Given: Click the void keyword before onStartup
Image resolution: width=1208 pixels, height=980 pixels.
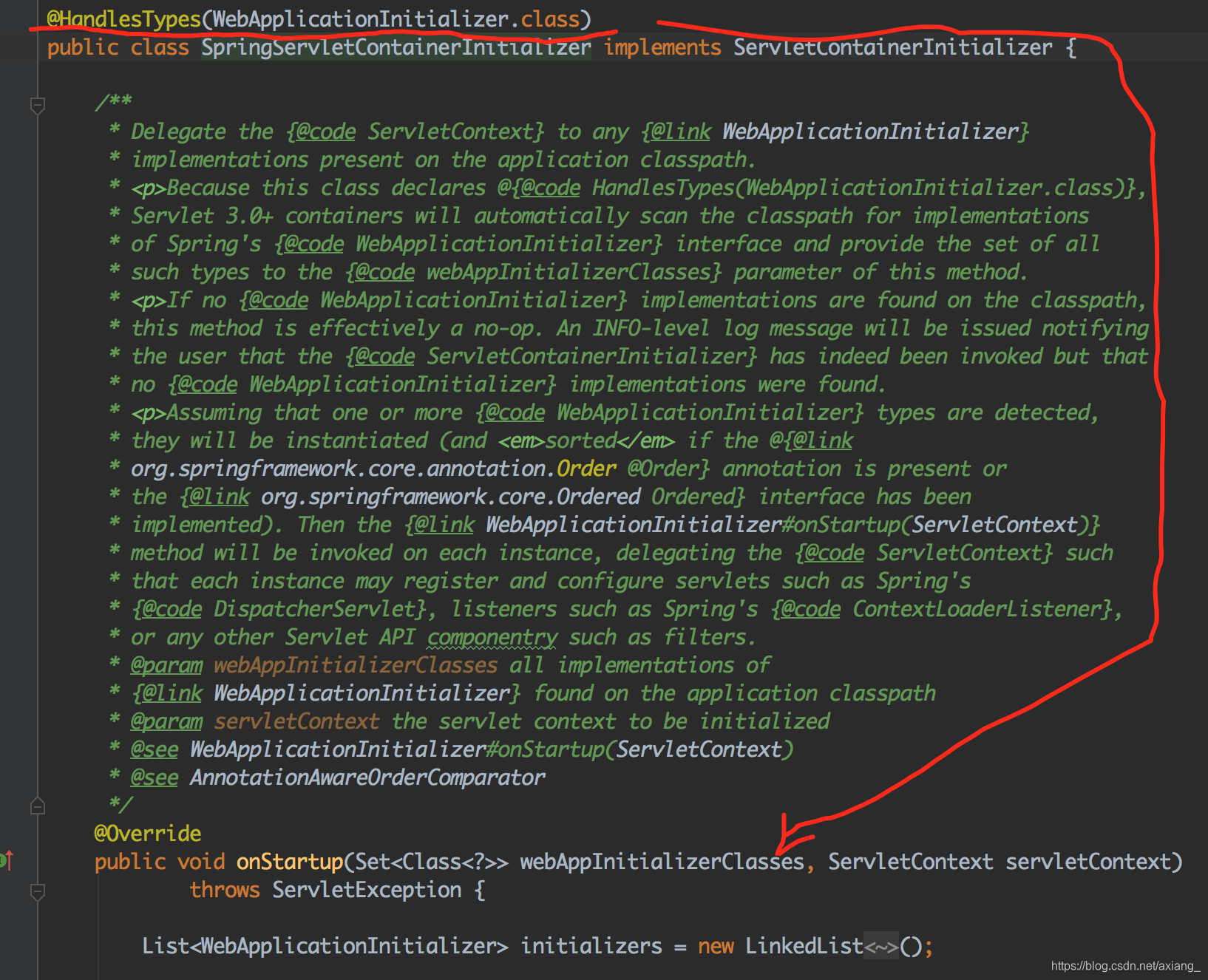Looking at the screenshot, I should point(201,862).
